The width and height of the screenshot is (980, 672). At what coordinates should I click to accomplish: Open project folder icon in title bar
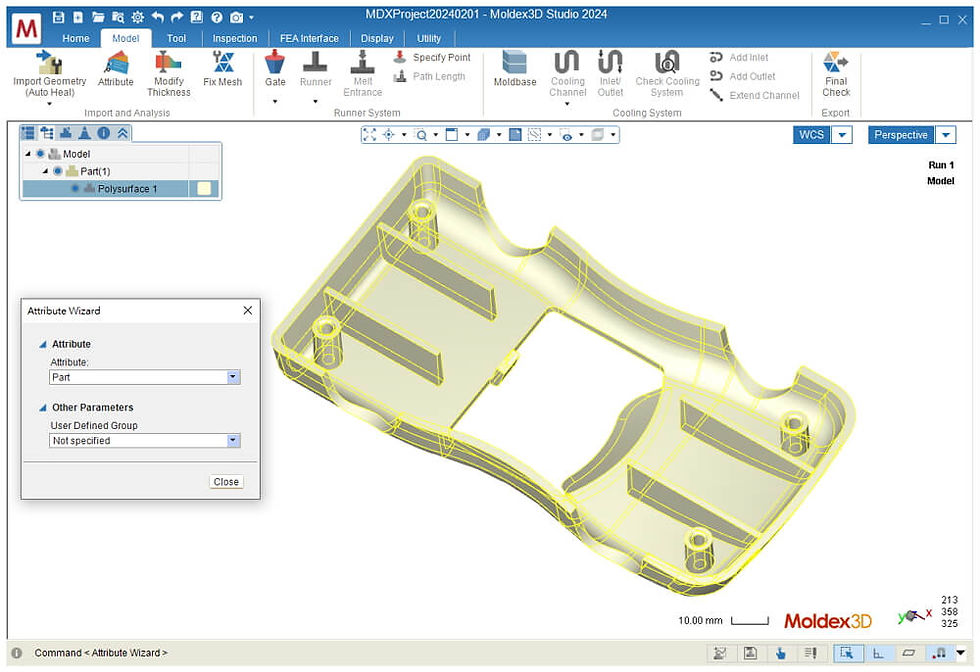click(98, 17)
